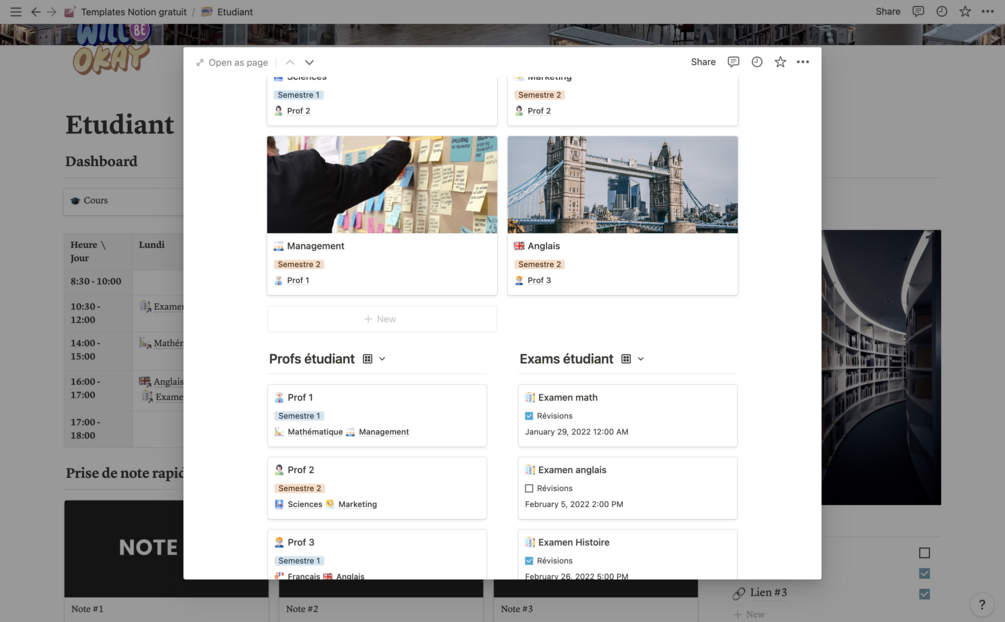Image resolution: width=1005 pixels, height=622 pixels.
Task: Go to previous page with up chevron
Action: [290, 62]
